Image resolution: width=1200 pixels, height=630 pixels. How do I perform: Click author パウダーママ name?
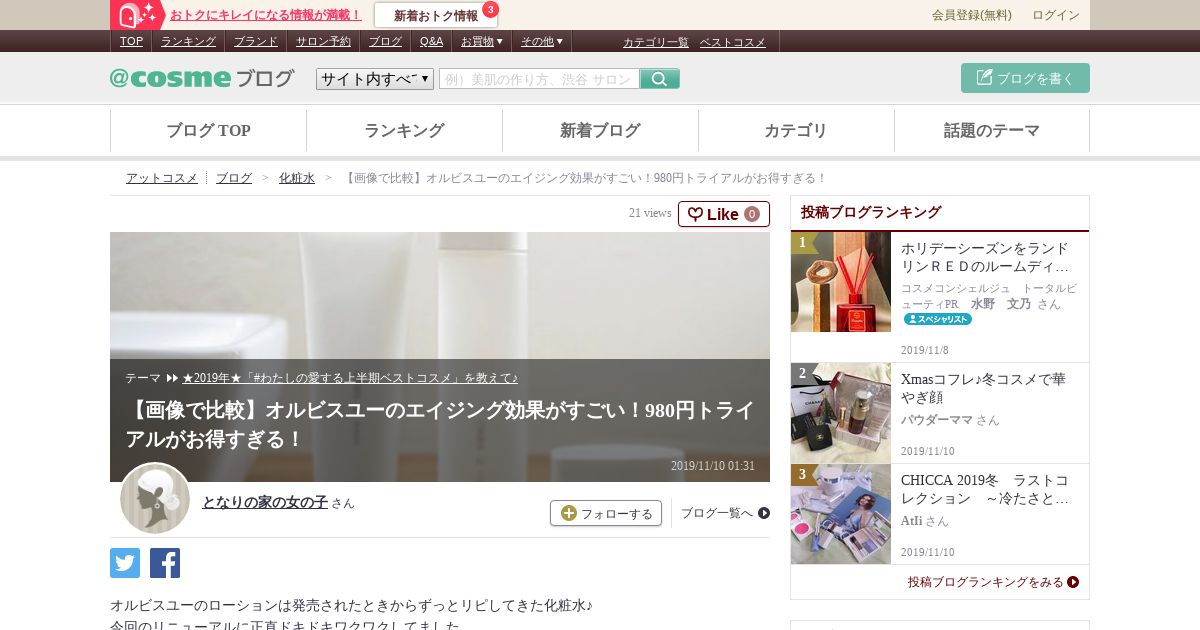pyautogui.click(x=937, y=420)
